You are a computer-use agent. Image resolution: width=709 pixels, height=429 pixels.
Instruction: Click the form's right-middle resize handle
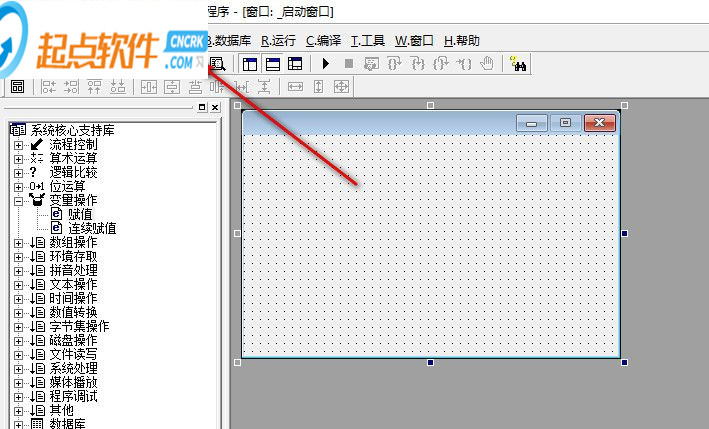[624, 233]
